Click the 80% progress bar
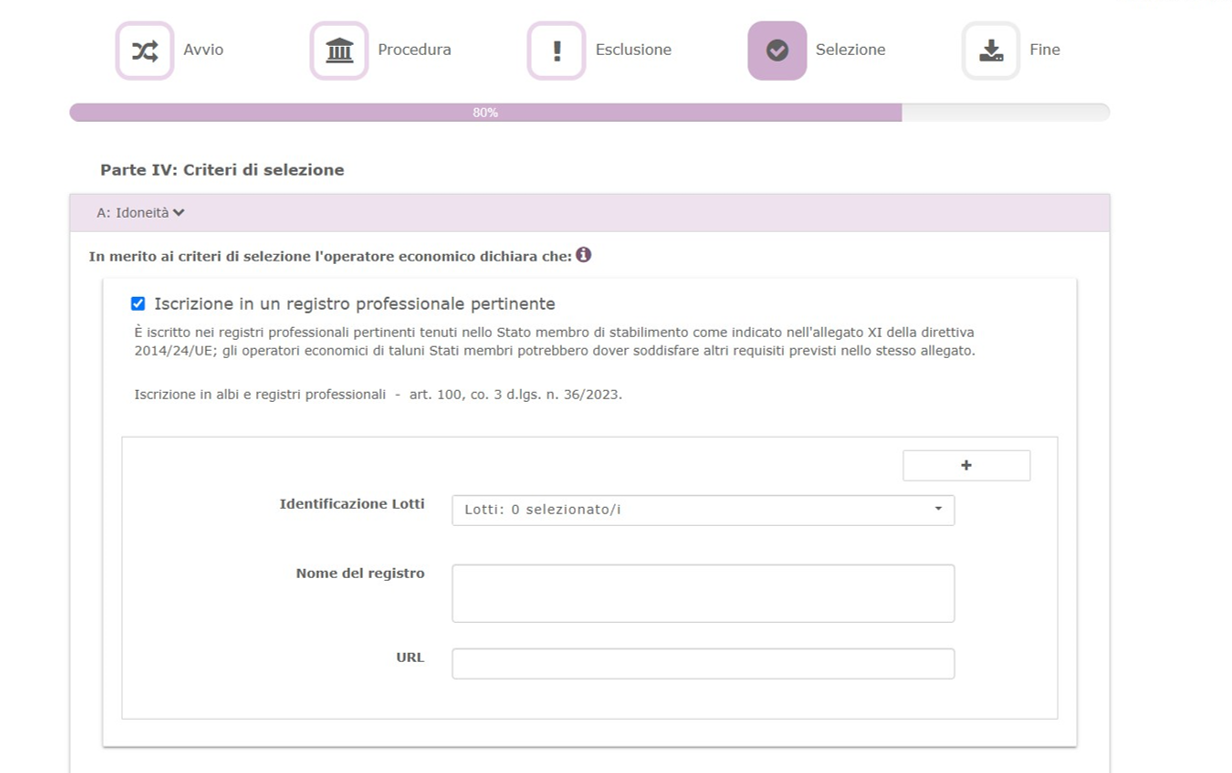The image size is (1232, 773). [486, 113]
